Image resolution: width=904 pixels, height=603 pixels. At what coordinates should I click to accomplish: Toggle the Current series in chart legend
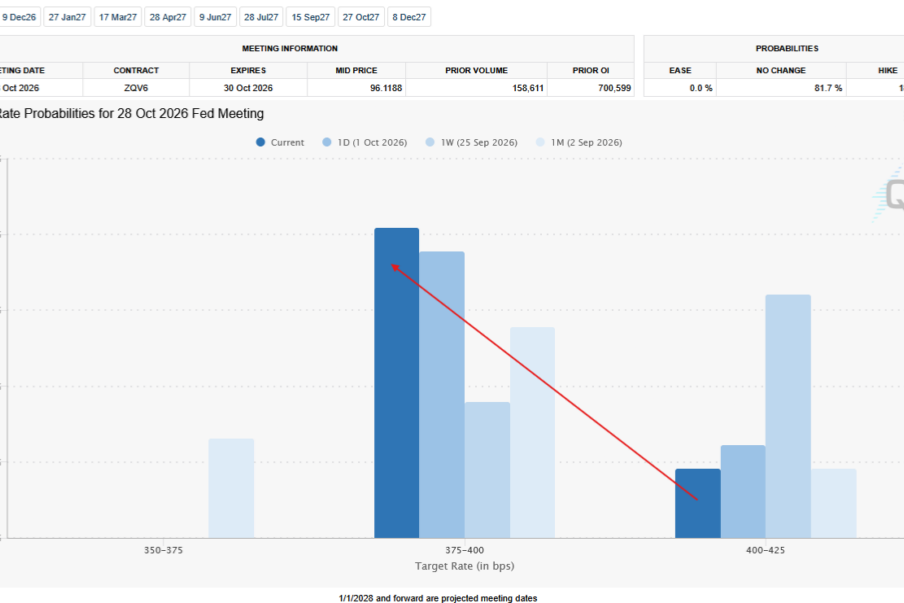(x=280, y=142)
